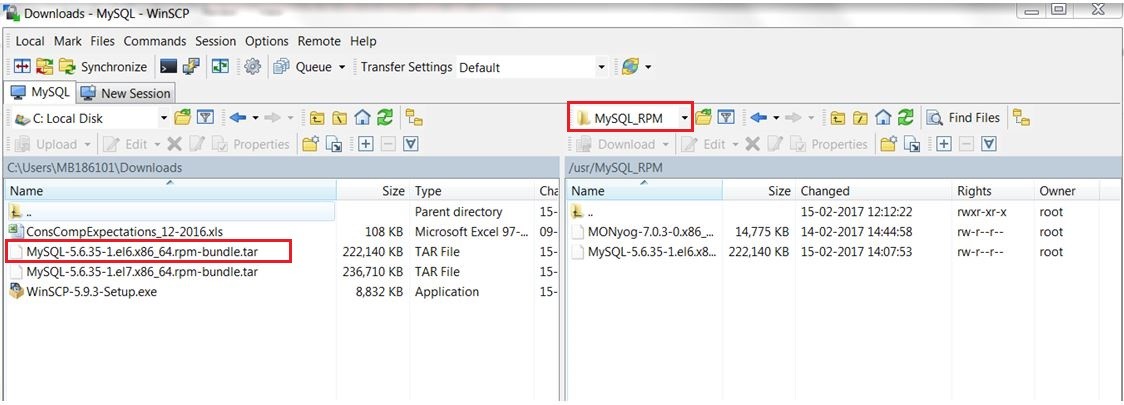
Task: Open directory icon in local panel
Action: pos(183,118)
